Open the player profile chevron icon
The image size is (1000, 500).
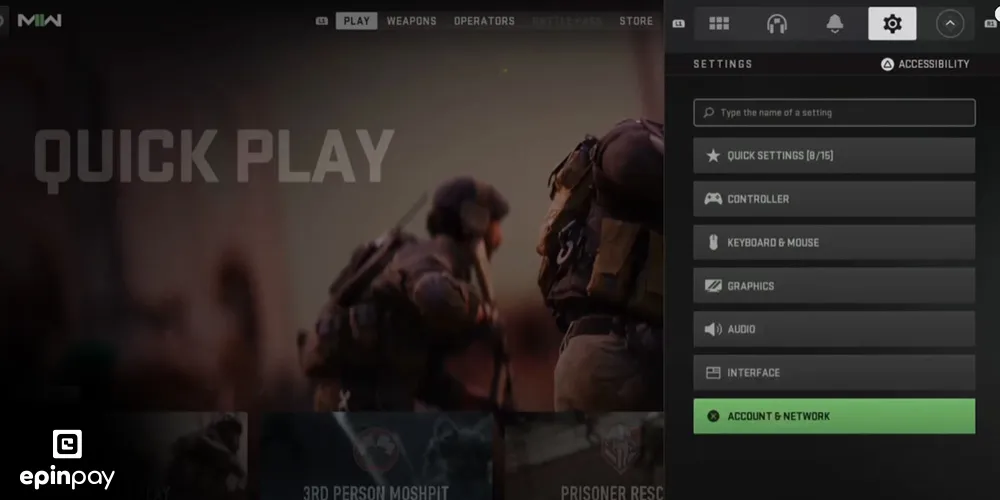pyautogui.click(x=950, y=24)
